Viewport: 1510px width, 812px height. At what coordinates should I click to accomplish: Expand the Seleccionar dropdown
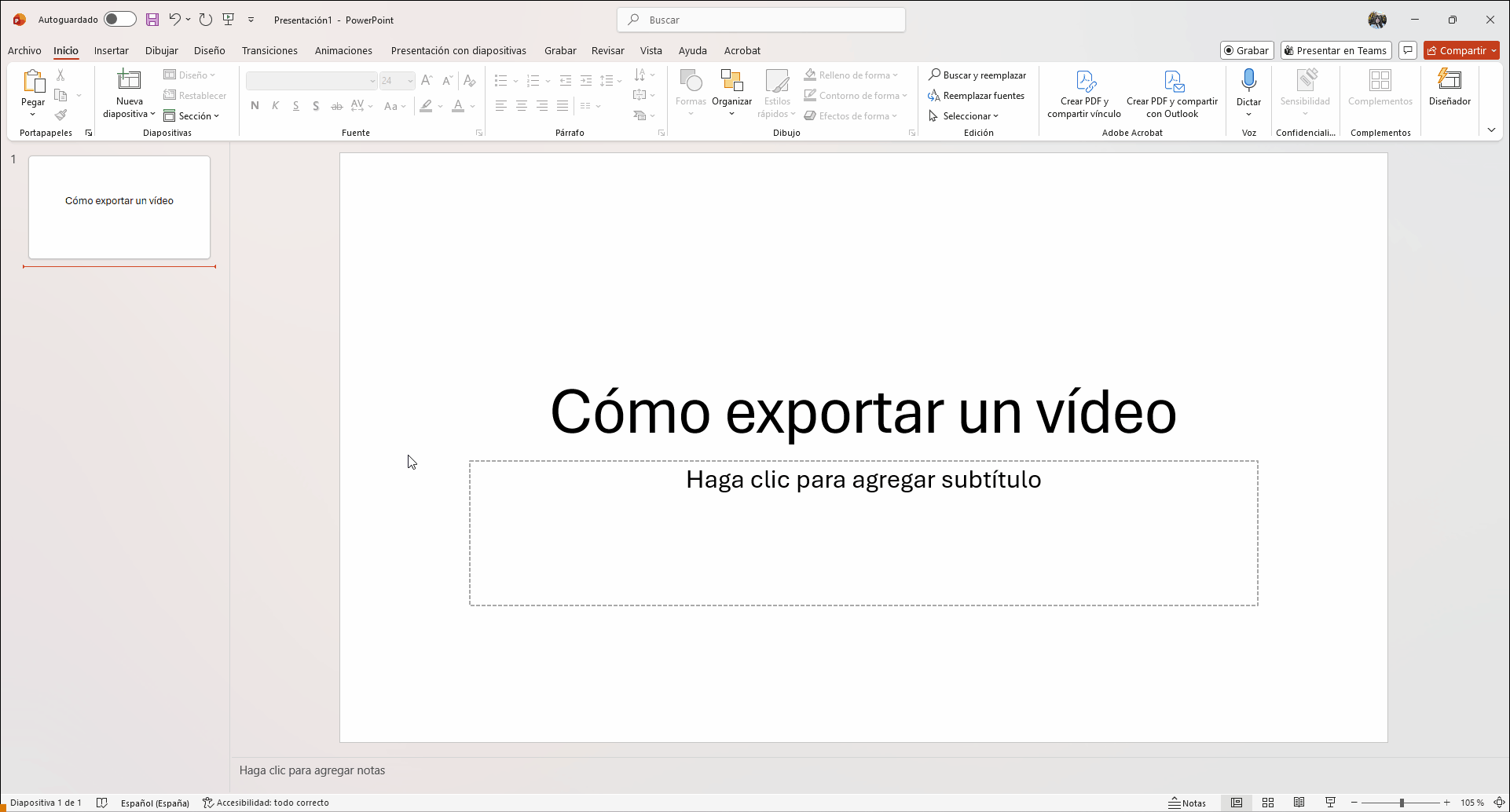963,115
